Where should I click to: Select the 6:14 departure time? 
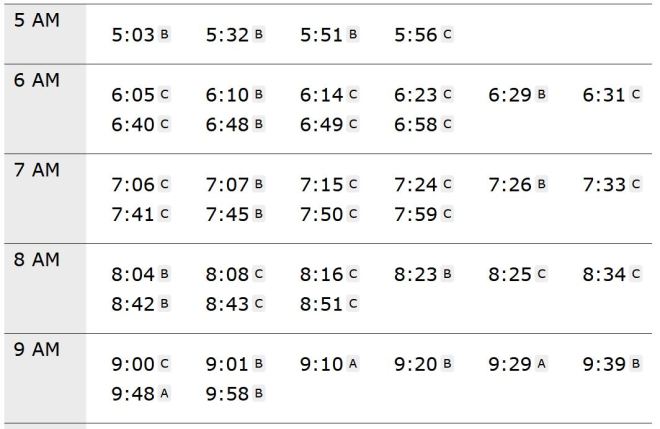point(322,95)
